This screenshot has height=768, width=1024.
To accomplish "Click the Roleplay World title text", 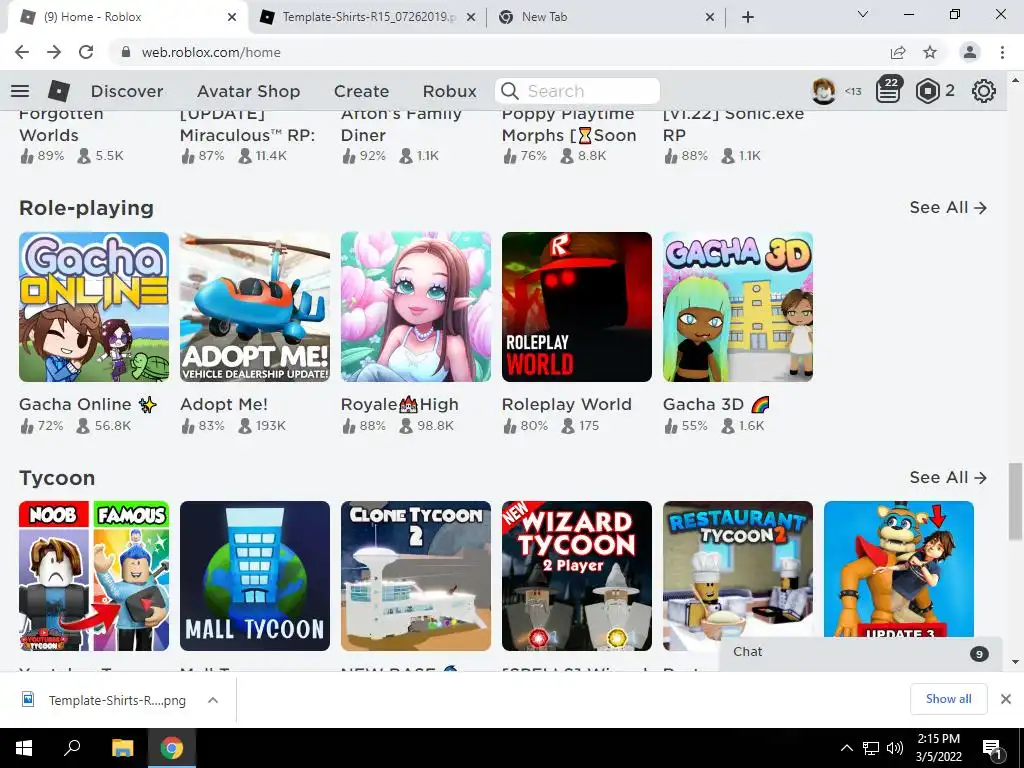I will coord(567,404).
